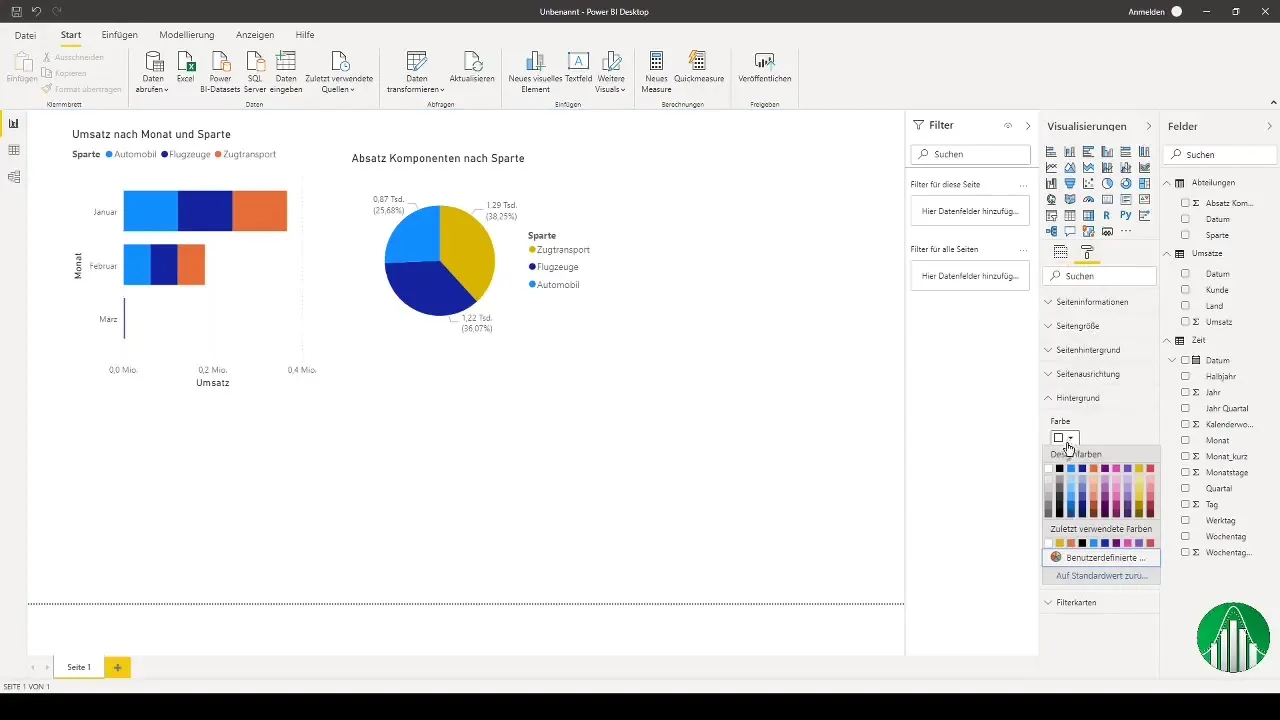This screenshot has height=720, width=1280.
Task: Import data via the Excel icon
Action: pyautogui.click(x=186, y=61)
